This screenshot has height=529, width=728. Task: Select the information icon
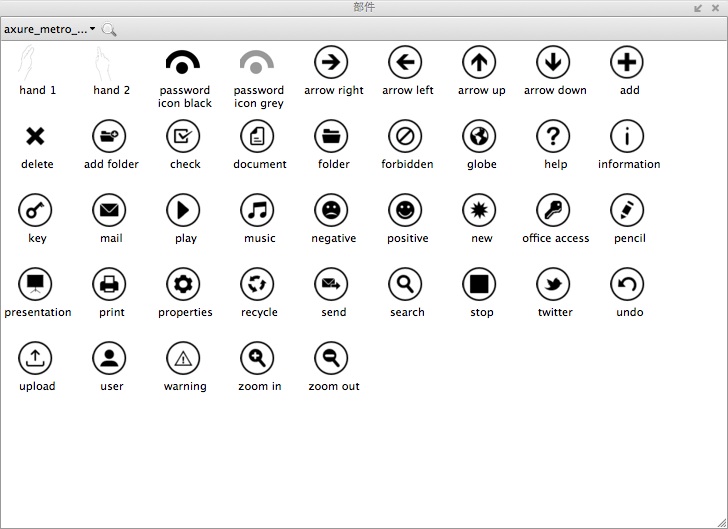tap(627, 136)
